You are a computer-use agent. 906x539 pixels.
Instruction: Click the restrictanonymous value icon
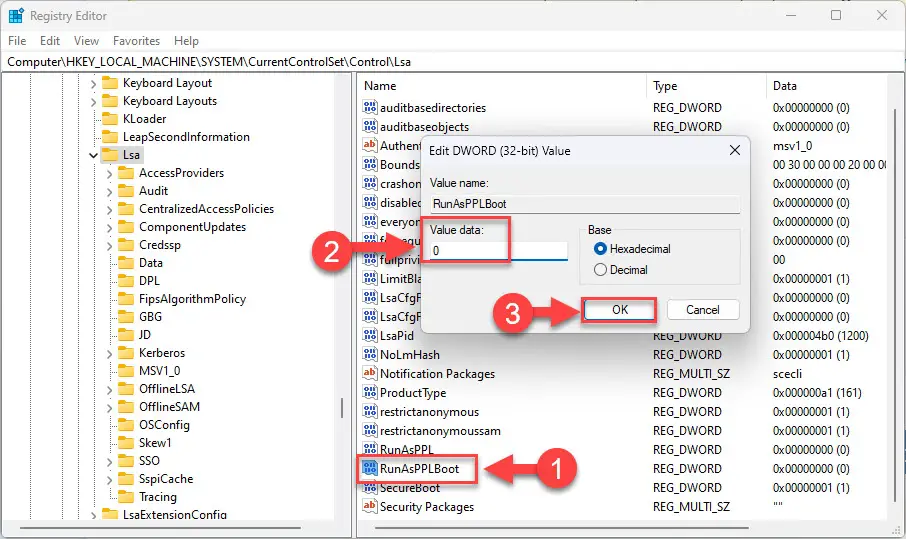tap(370, 412)
